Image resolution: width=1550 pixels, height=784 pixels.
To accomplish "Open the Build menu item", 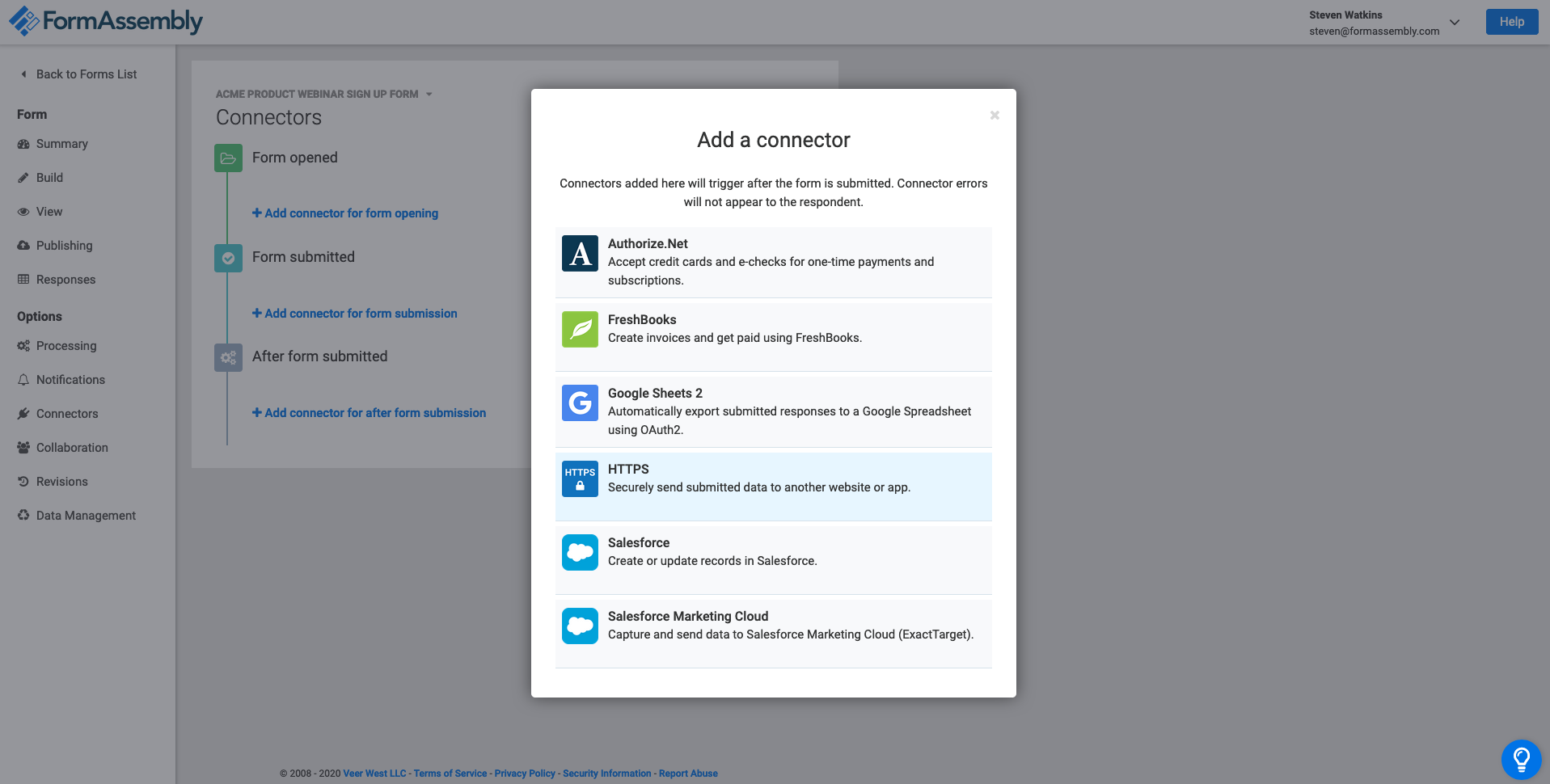I will pos(49,178).
